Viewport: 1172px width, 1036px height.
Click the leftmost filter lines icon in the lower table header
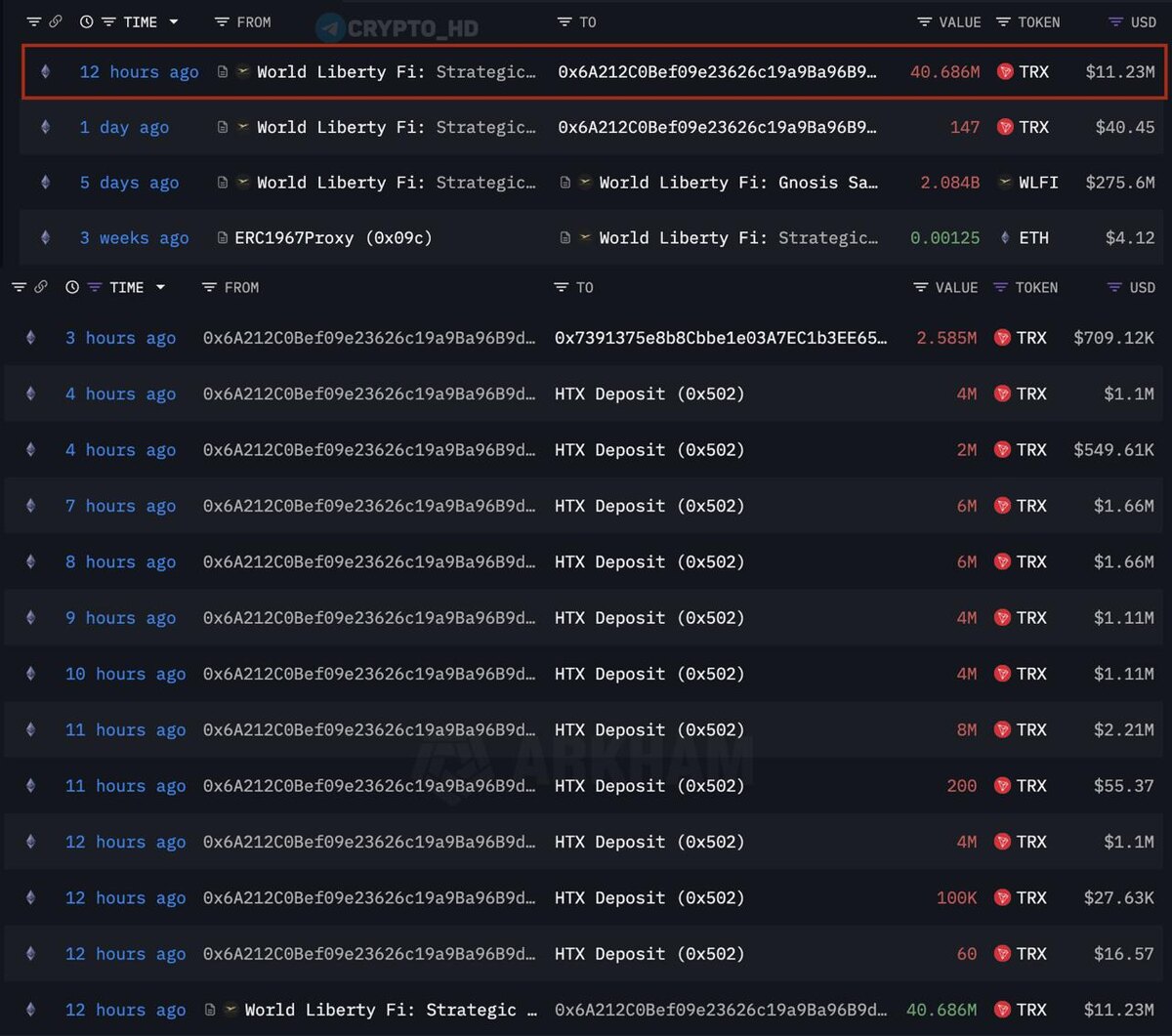20,287
